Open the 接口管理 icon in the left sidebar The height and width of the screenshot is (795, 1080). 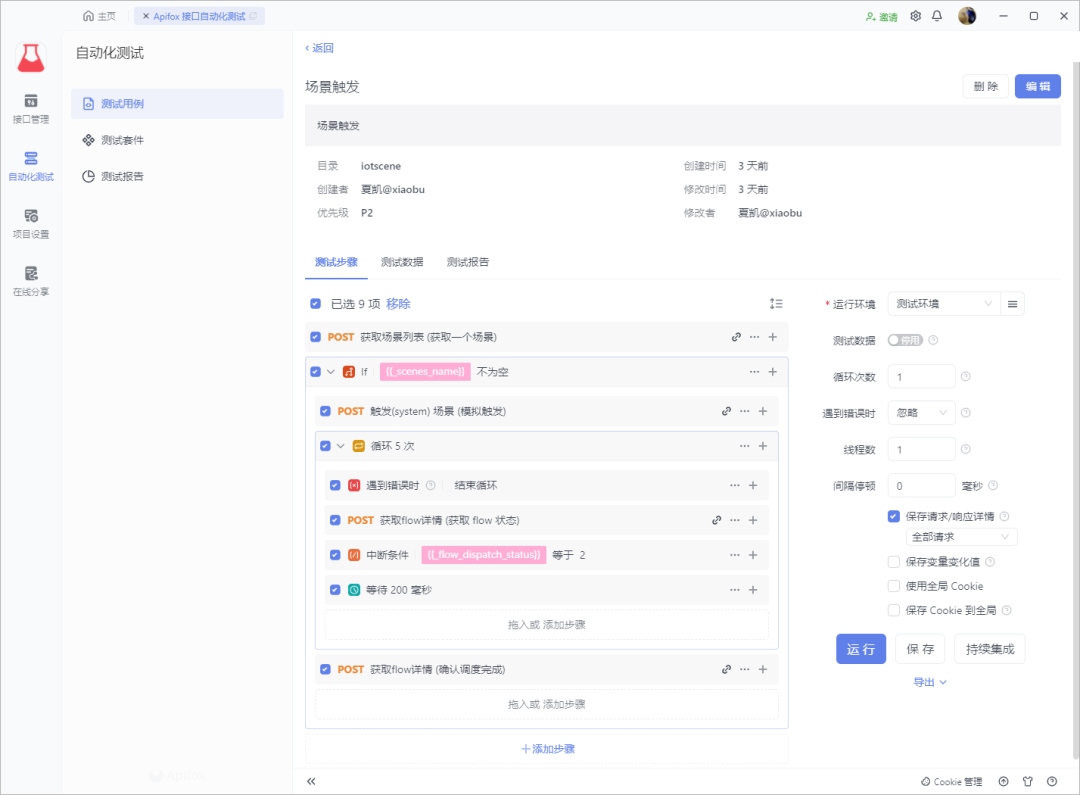tap(30, 107)
